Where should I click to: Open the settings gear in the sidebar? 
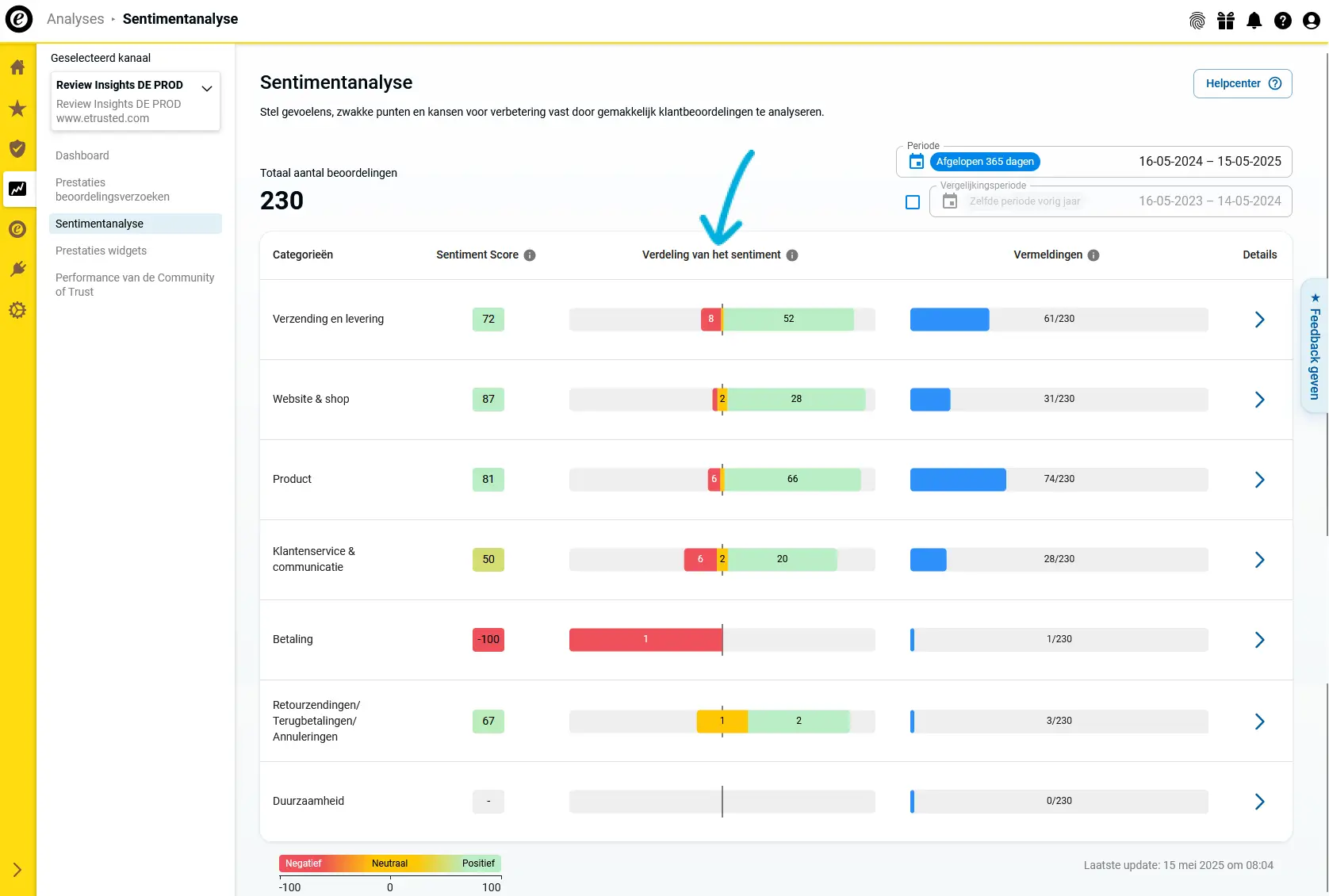tap(17, 310)
